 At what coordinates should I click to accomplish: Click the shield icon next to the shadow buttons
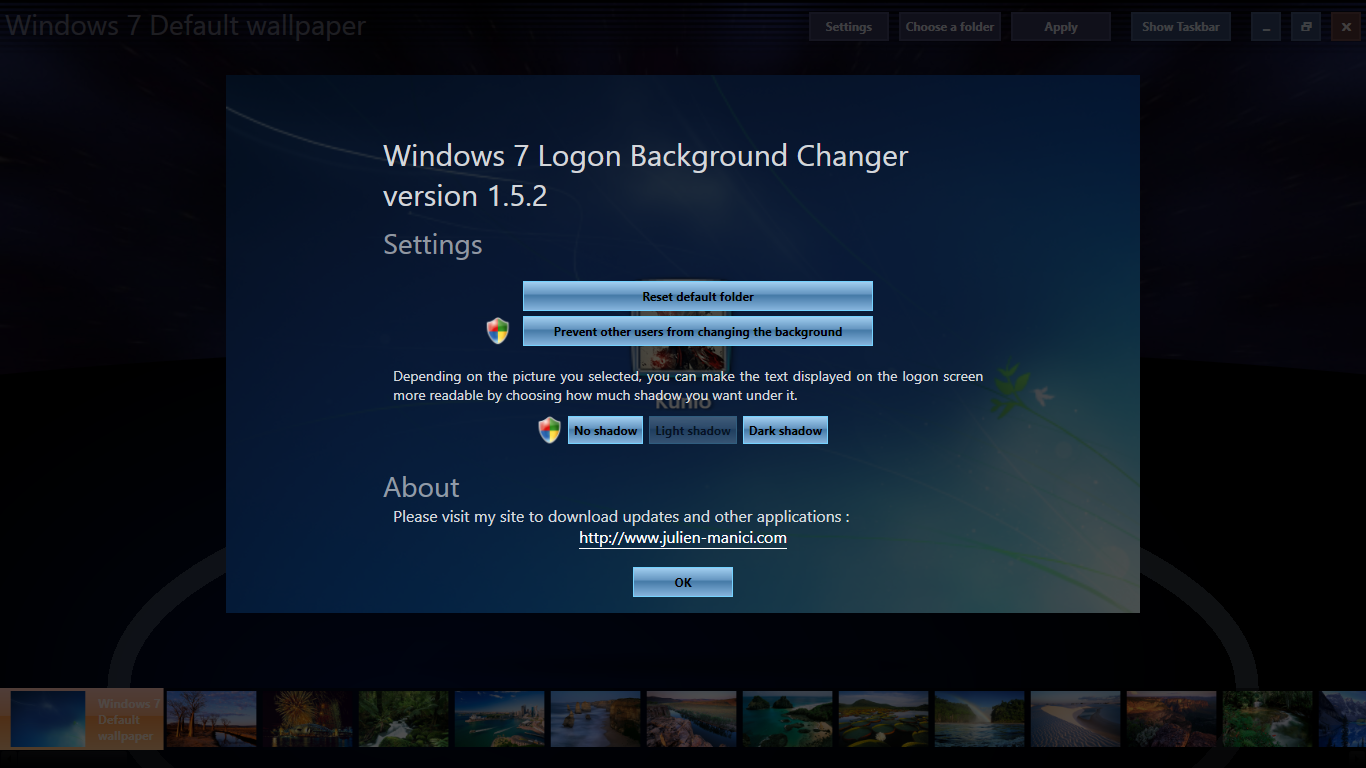click(549, 429)
